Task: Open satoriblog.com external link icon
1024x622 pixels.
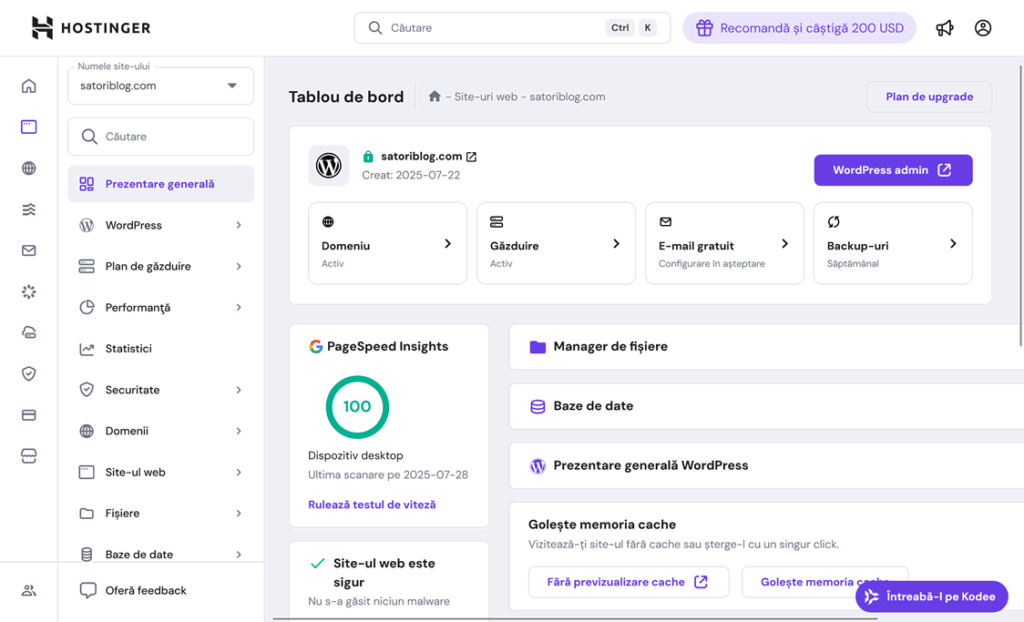Action: click(x=472, y=157)
